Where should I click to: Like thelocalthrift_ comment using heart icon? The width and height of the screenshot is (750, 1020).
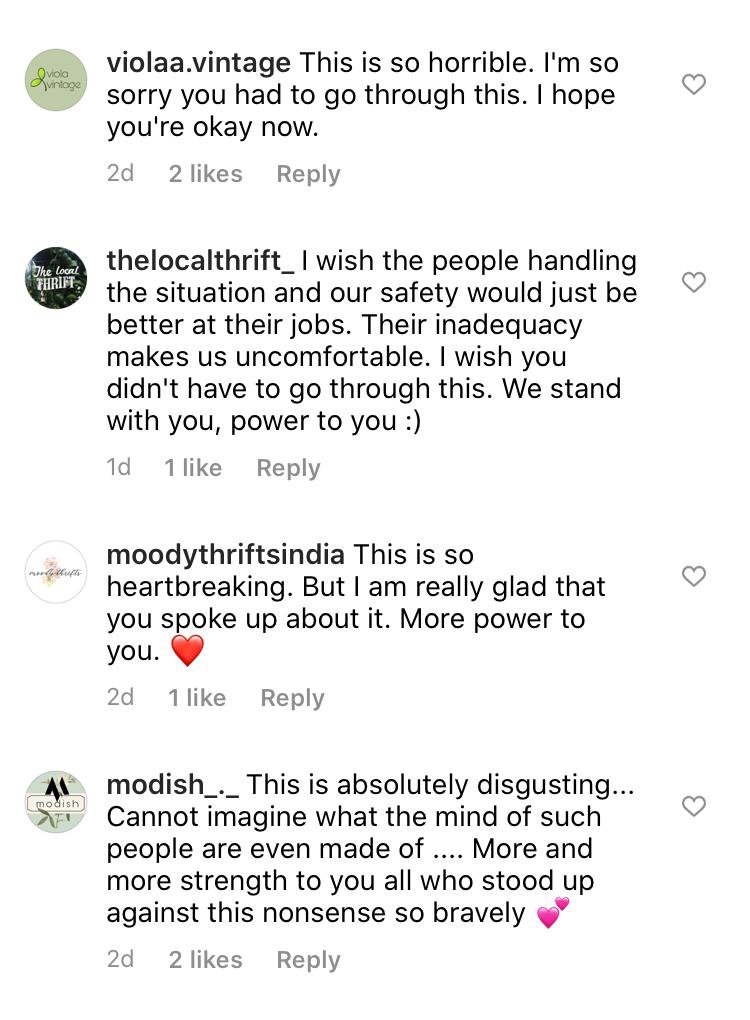point(693,282)
